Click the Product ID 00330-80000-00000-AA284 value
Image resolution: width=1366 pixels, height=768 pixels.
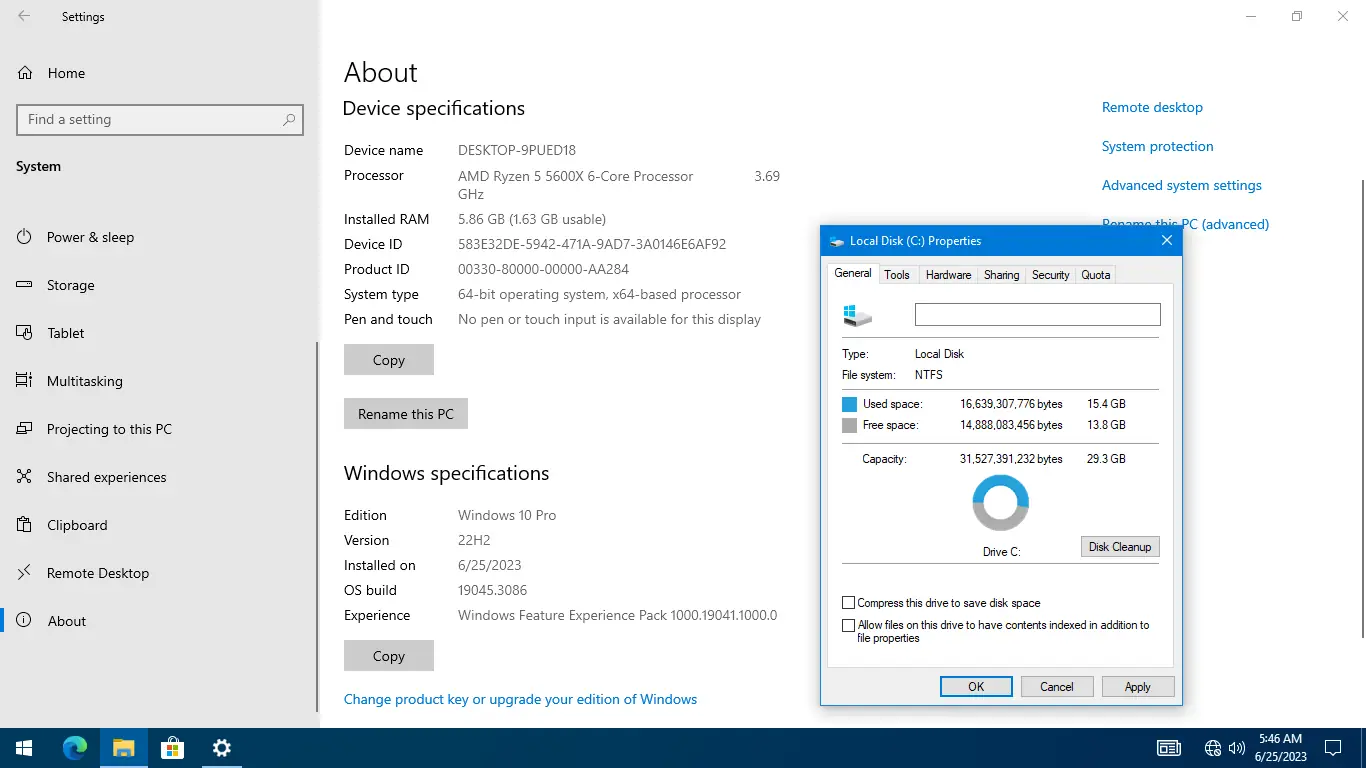coord(543,269)
